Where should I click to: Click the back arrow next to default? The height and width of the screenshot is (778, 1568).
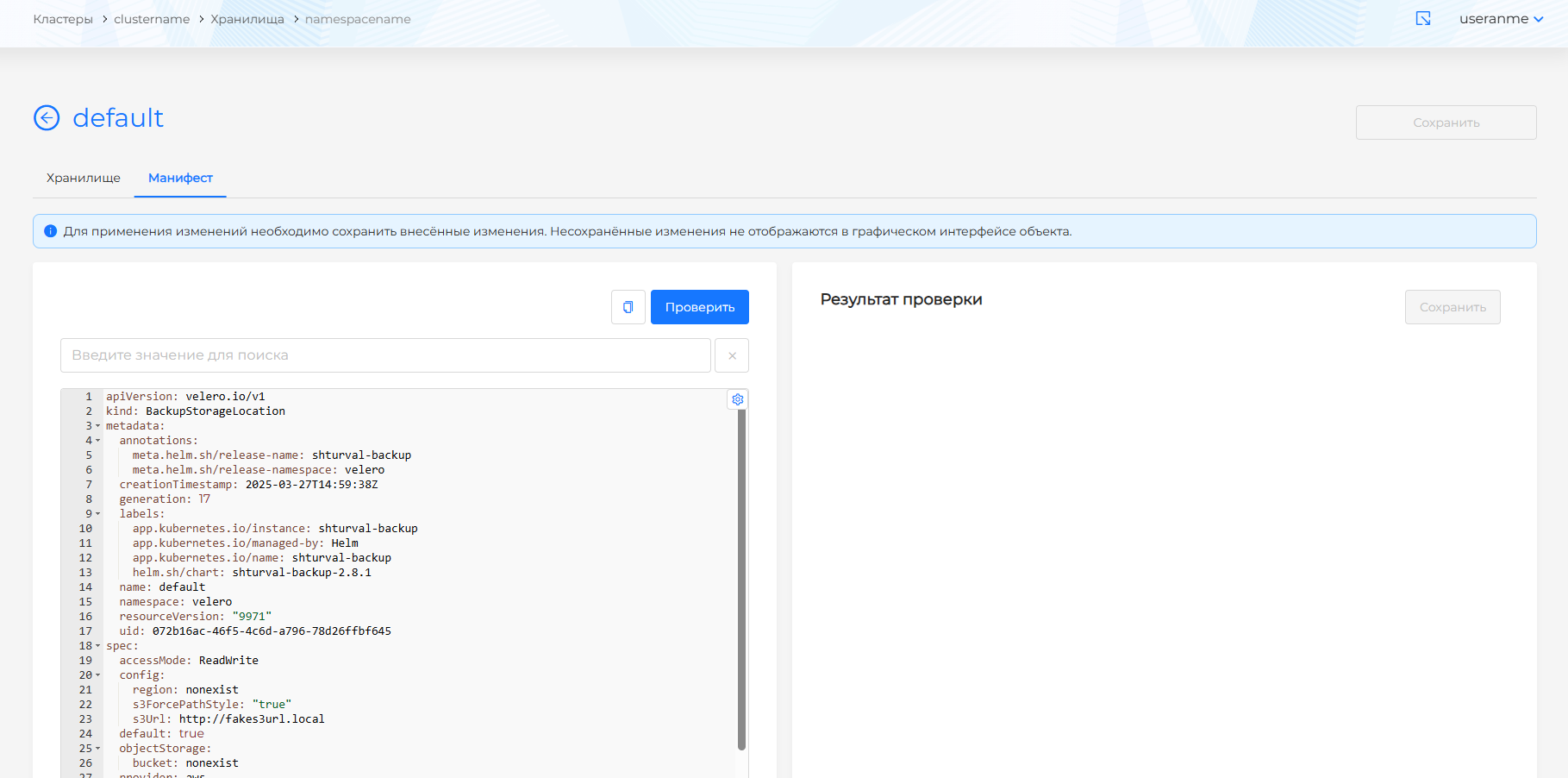point(47,117)
